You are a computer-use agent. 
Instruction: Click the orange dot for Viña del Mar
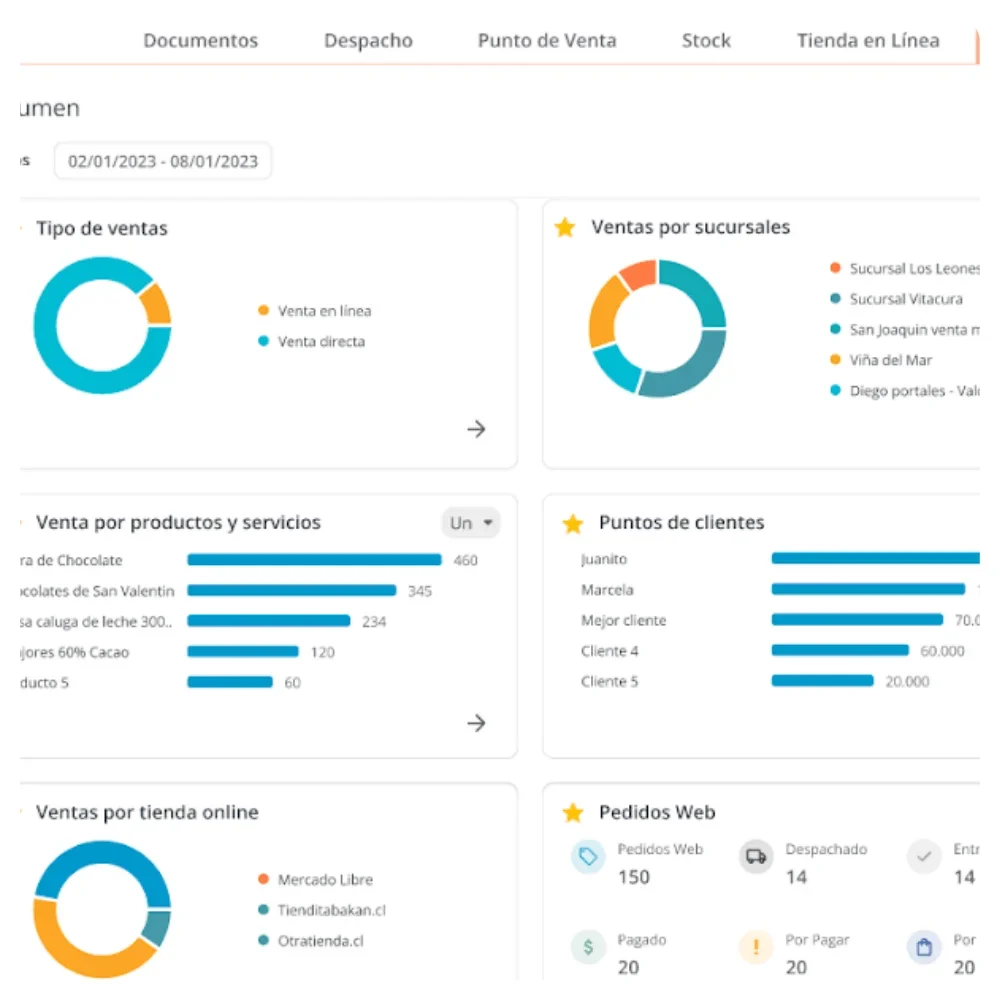(x=836, y=360)
